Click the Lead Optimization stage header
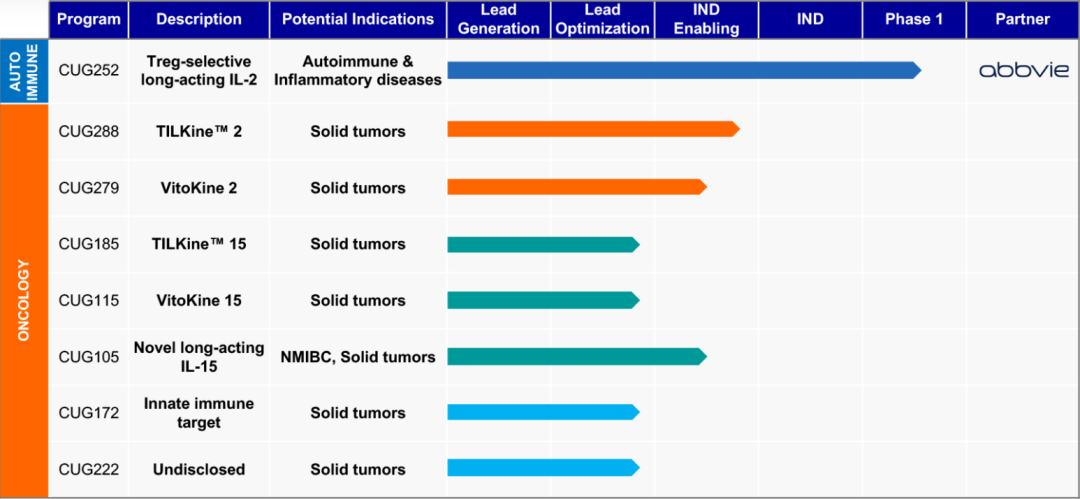Viewport: 1080px width, 499px height. (x=602, y=19)
